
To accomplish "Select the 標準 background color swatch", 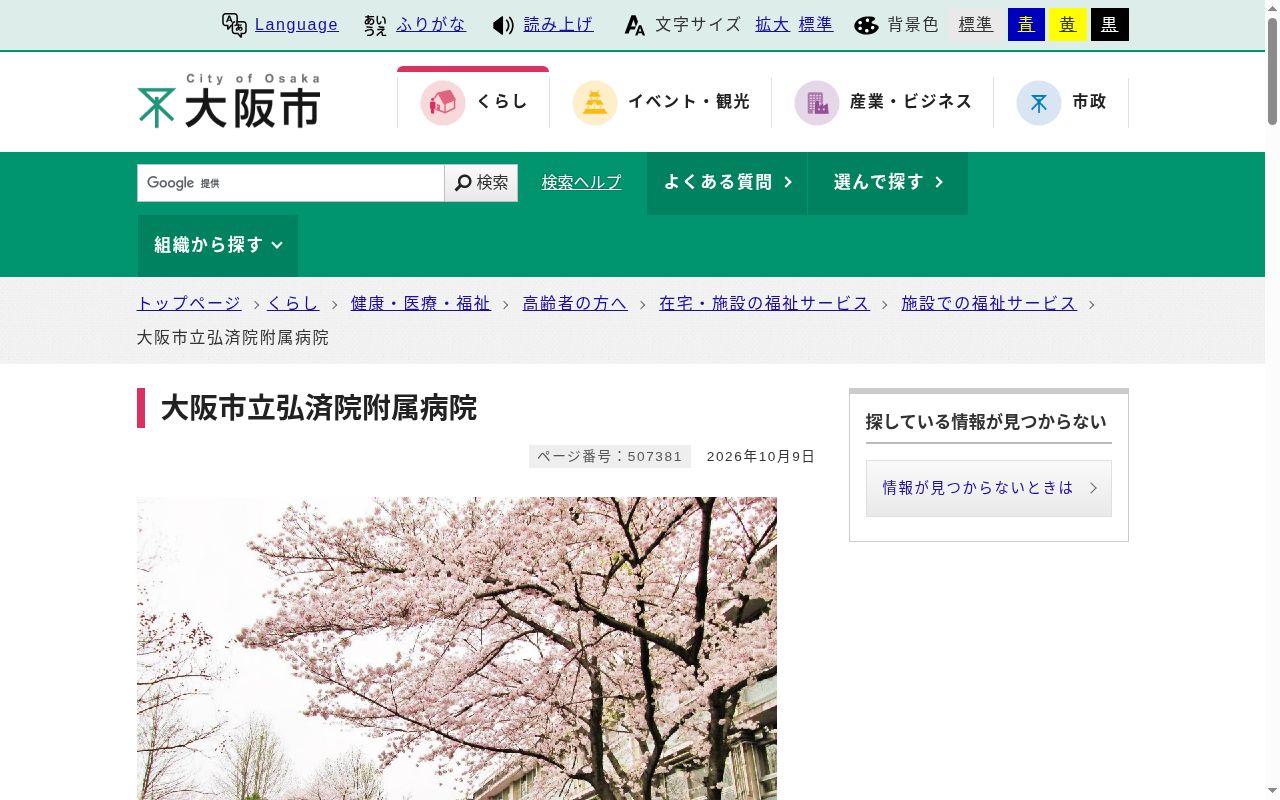I will pyautogui.click(x=976, y=25).
